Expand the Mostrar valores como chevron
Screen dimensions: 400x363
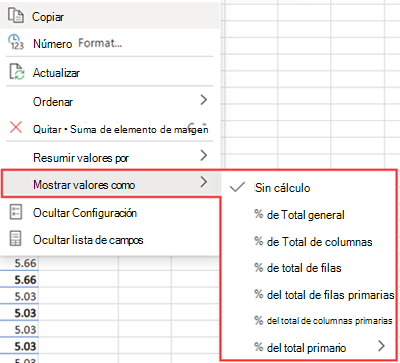pos(204,182)
